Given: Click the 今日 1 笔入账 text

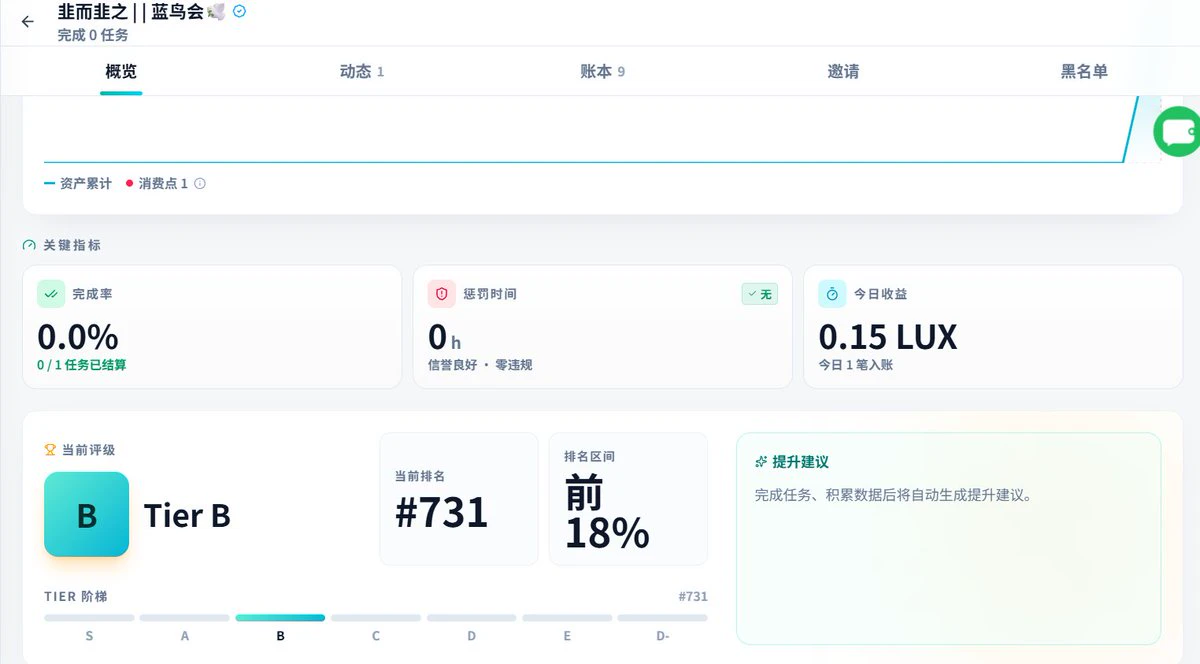Looking at the screenshot, I should click(856, 365).
